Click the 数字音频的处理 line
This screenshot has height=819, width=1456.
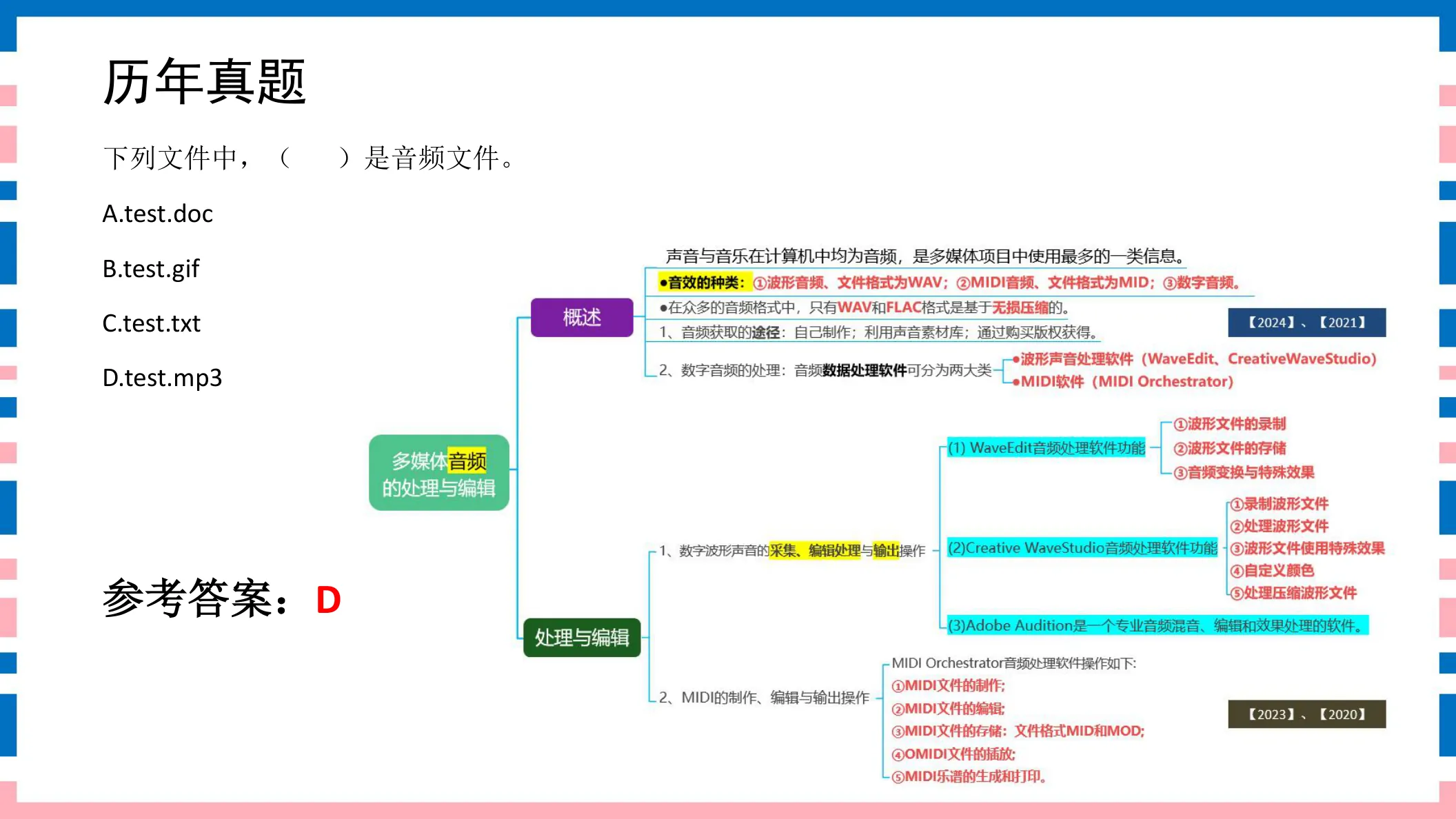tap(825, 370)
